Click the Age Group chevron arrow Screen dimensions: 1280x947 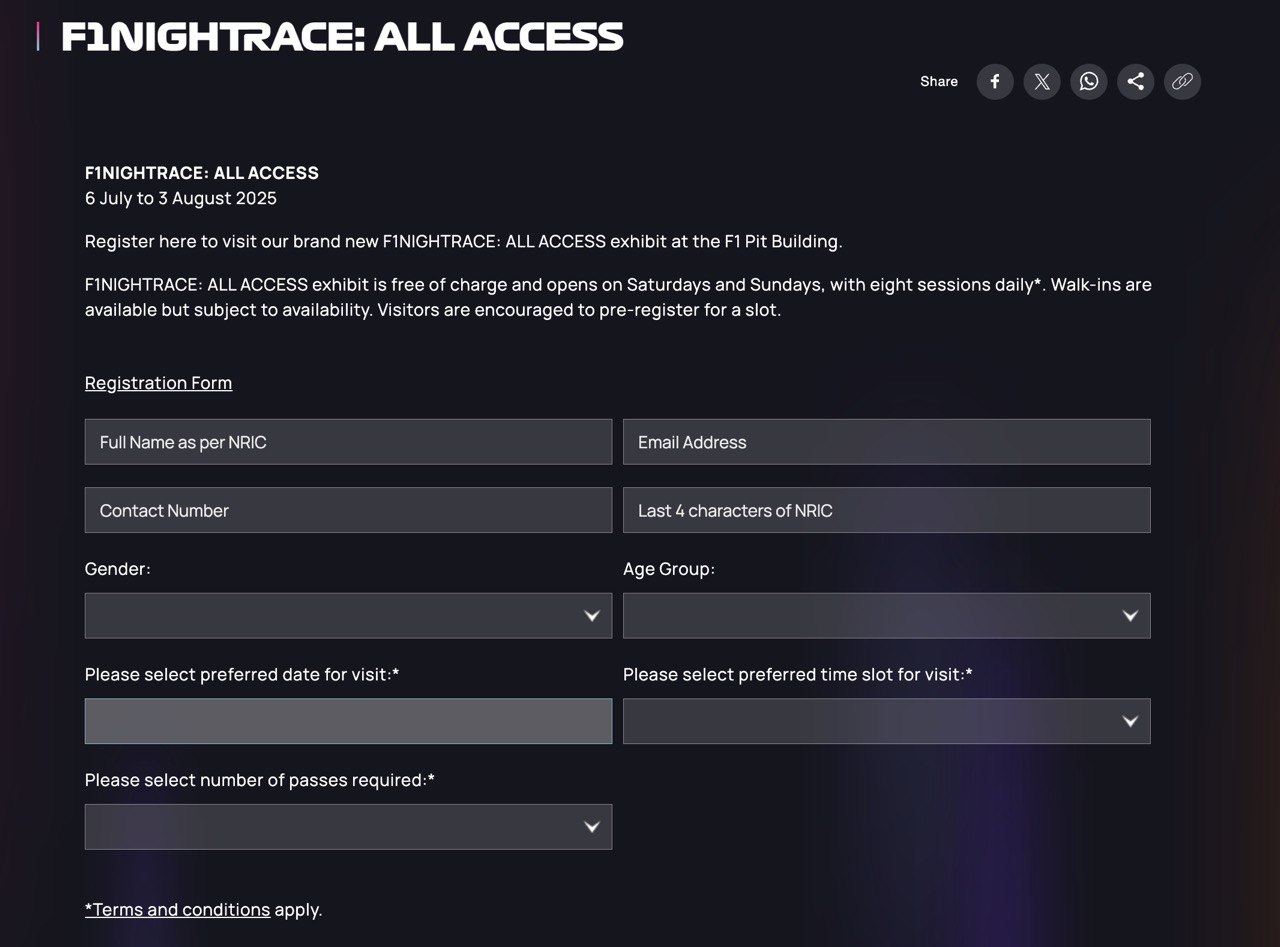[1130, 616]
